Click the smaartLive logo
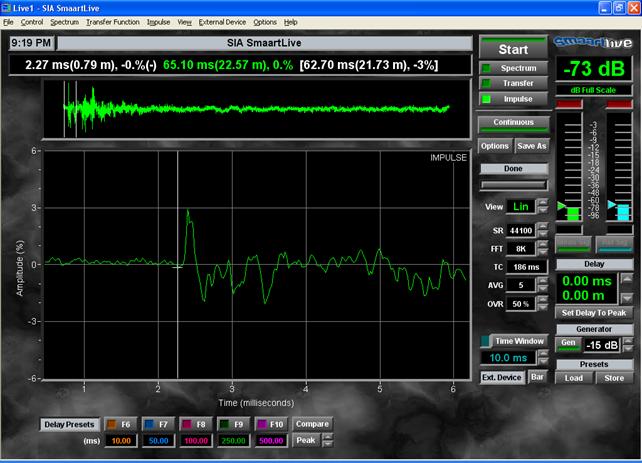The width and height of the screenshot is (642, 463). [594, 42]
